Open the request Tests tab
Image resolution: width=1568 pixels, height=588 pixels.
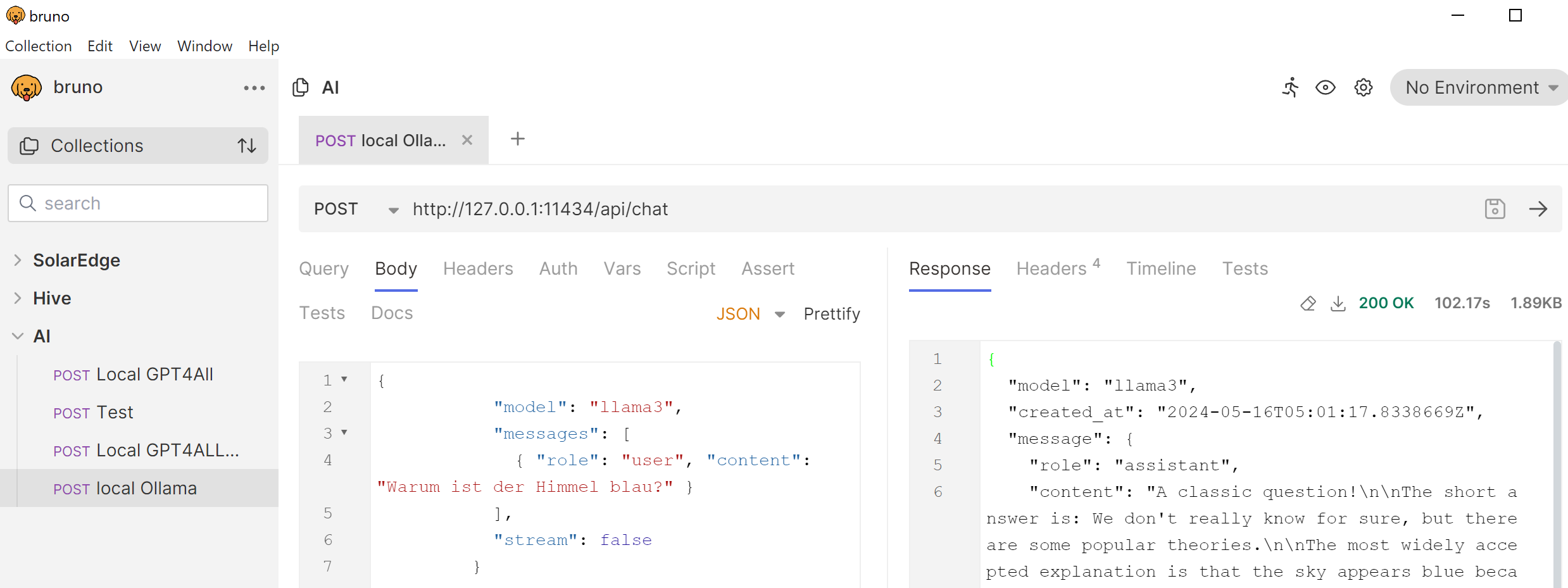pos(322,313)
